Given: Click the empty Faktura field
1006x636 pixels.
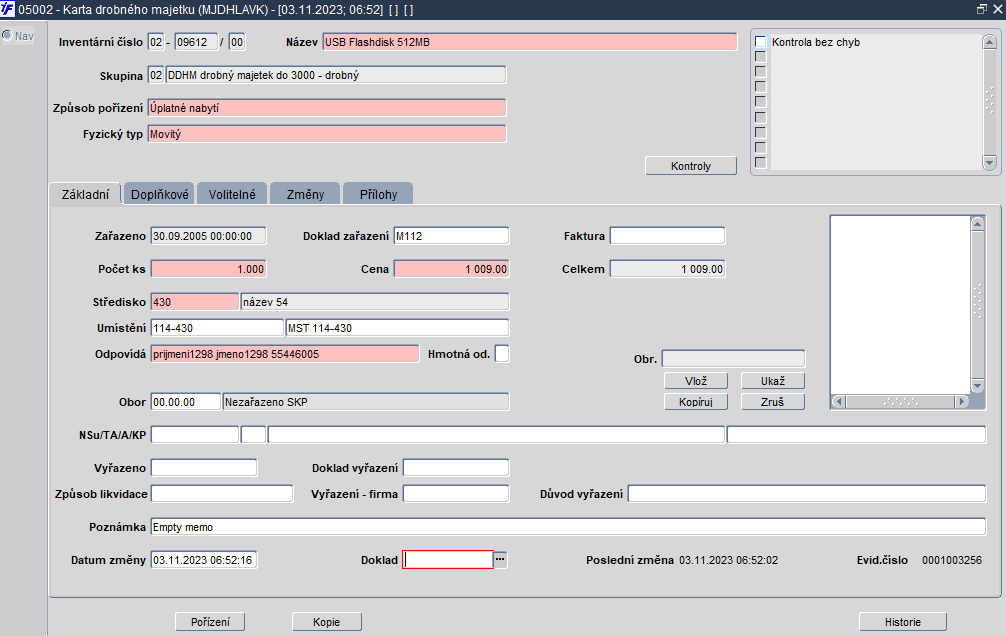Looking at the screenshot, I should click(668, 236).
